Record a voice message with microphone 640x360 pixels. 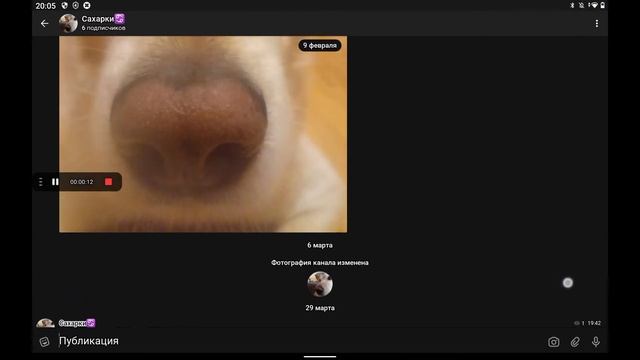[596, 342]
